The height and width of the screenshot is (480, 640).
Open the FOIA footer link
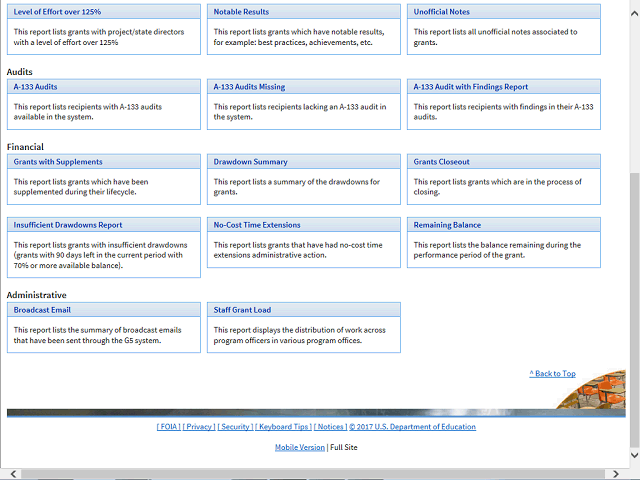169,427
